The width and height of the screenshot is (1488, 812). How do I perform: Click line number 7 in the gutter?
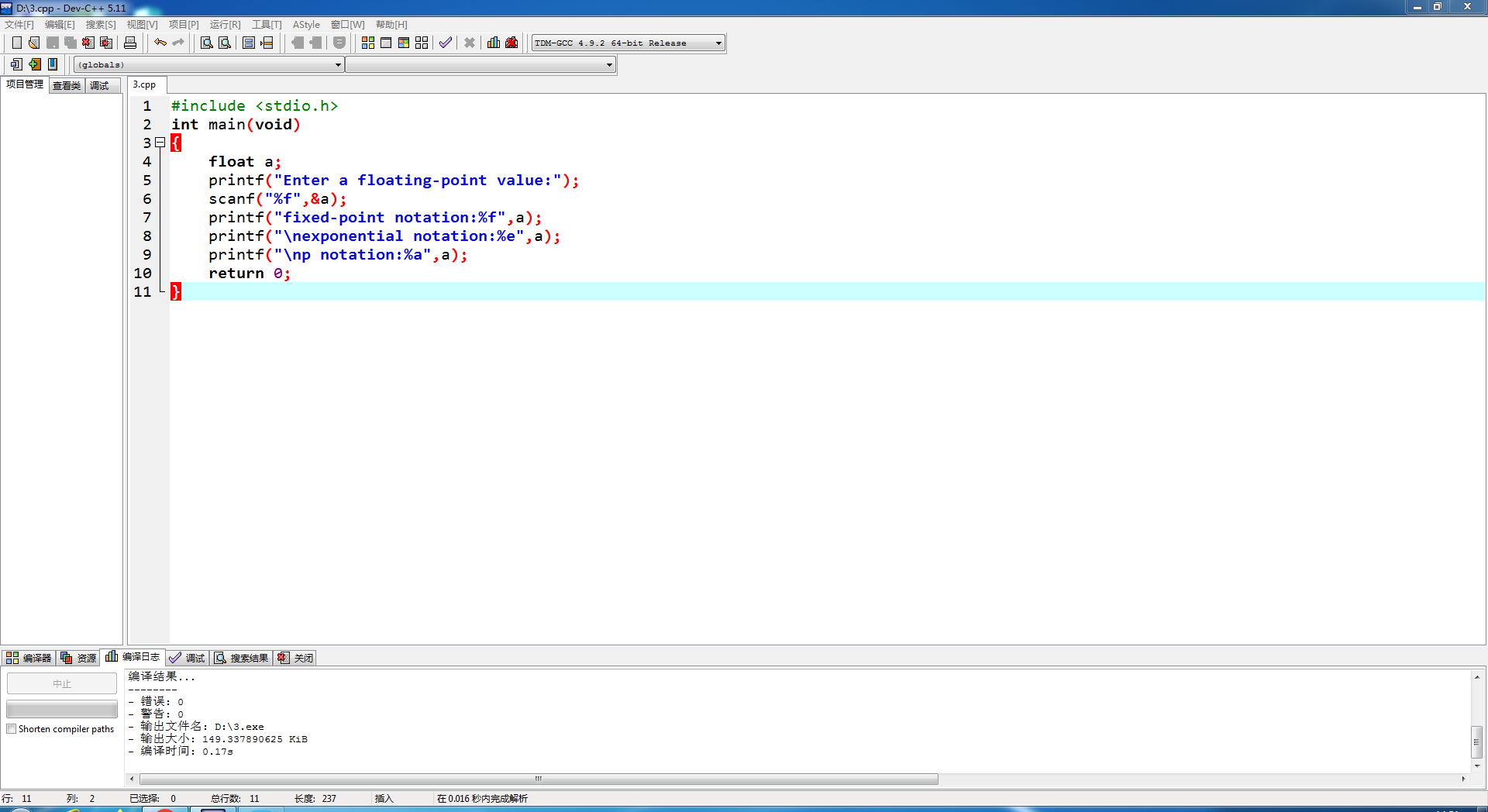tap(146, 218)
